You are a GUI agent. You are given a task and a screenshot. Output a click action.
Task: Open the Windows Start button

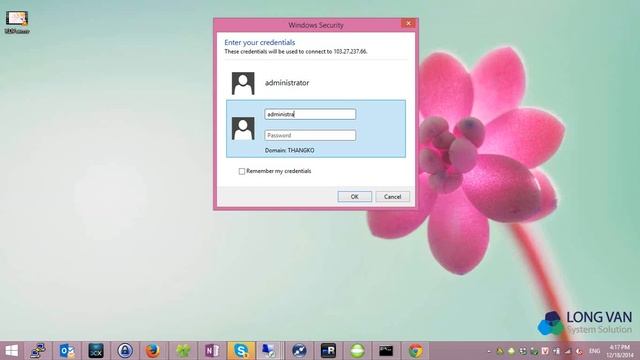coord(11,351)
